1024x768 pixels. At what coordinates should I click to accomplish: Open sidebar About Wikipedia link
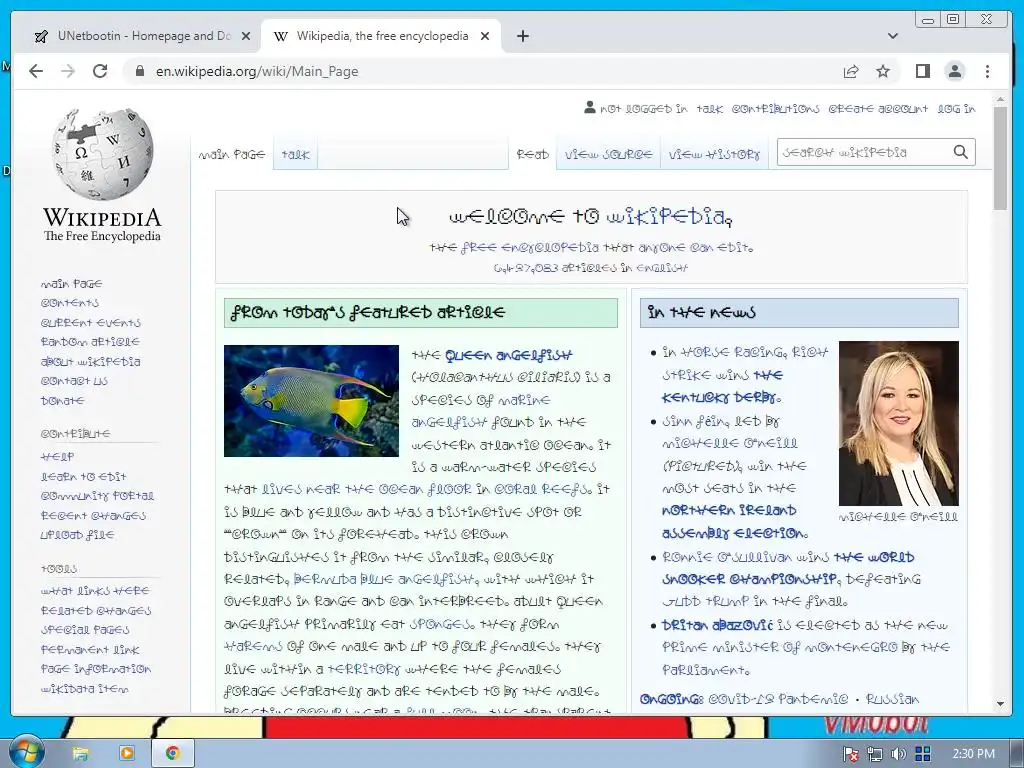(90, 362)
